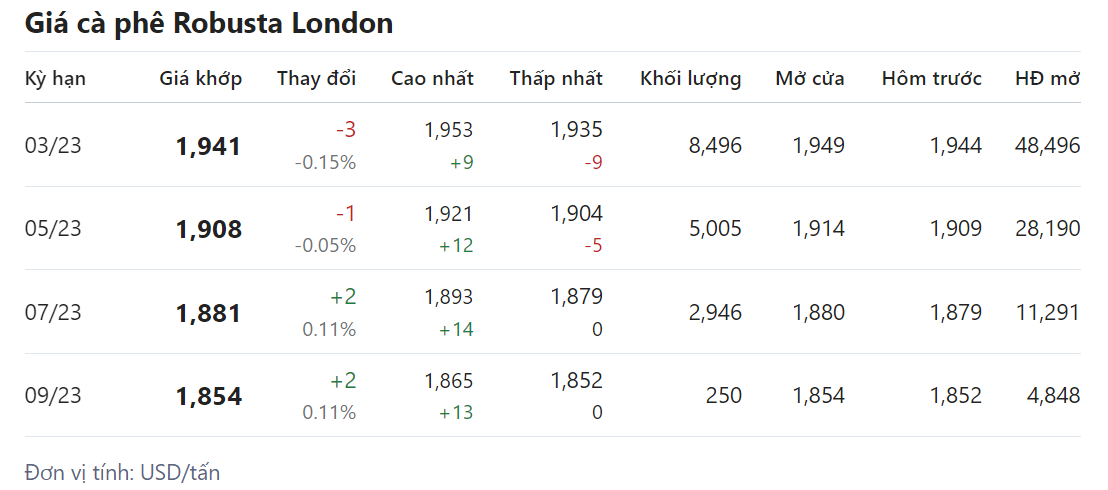This screenshot has width=1108, height=490.
Task: Click the 'Khối lượng' column header
Action: tap(690, 78)
